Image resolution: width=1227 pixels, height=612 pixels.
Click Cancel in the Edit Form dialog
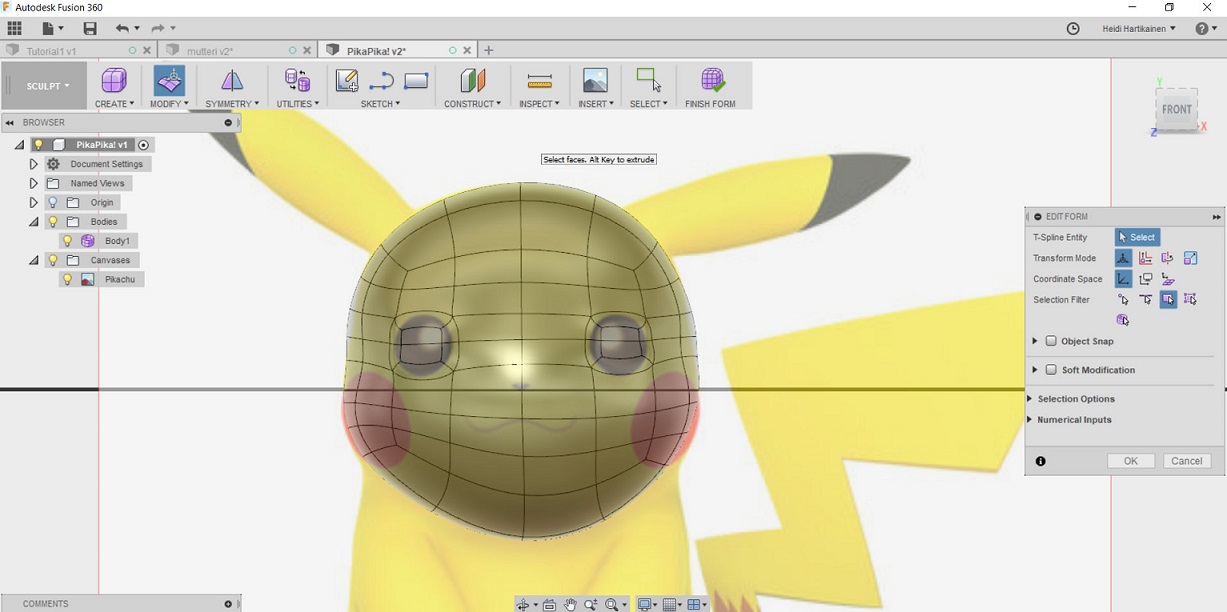pos(1187,461)
